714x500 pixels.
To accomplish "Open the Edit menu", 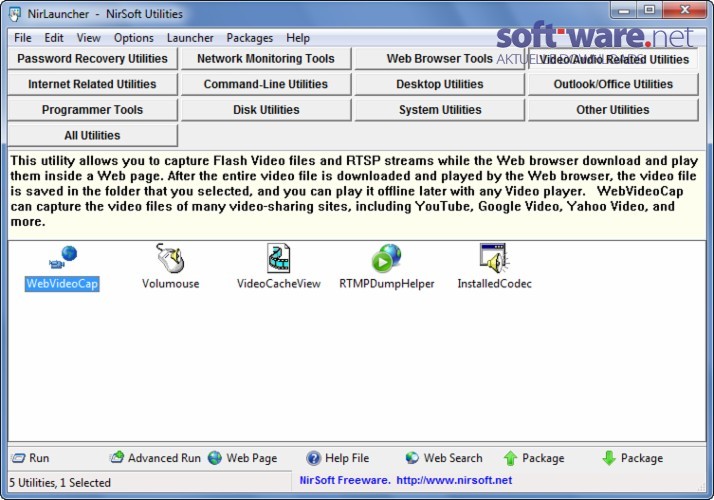I will coord(54,38).
